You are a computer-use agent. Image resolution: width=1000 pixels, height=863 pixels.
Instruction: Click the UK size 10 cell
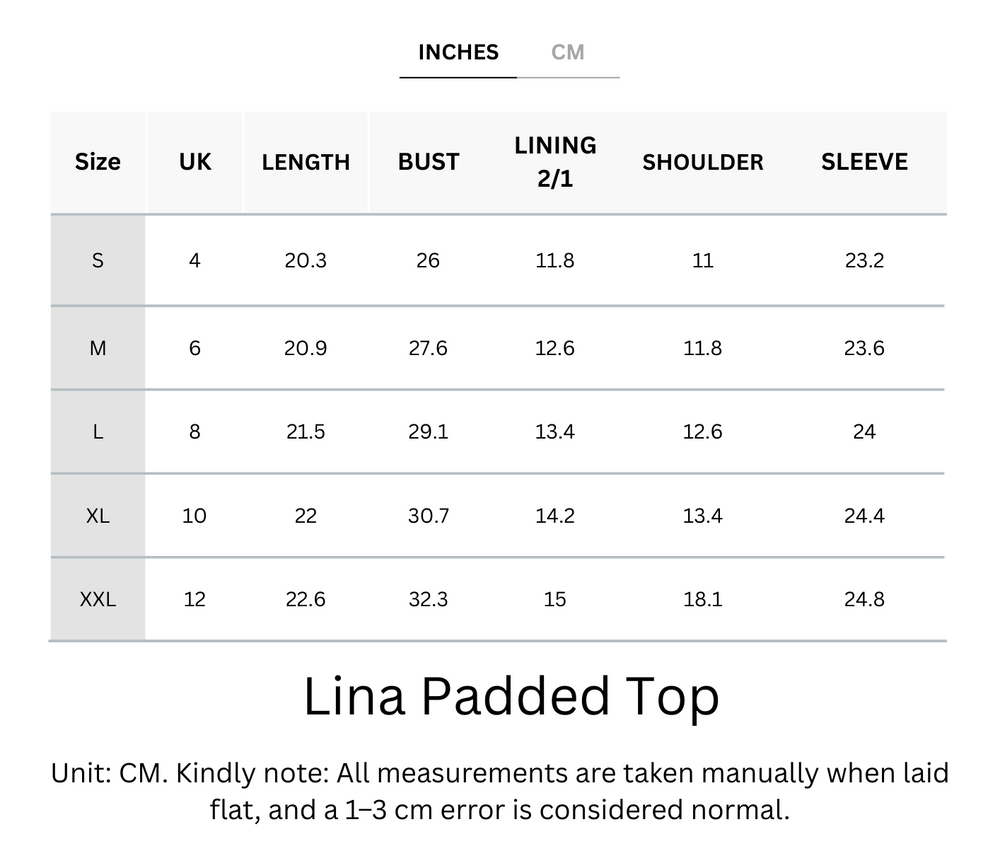194,515
